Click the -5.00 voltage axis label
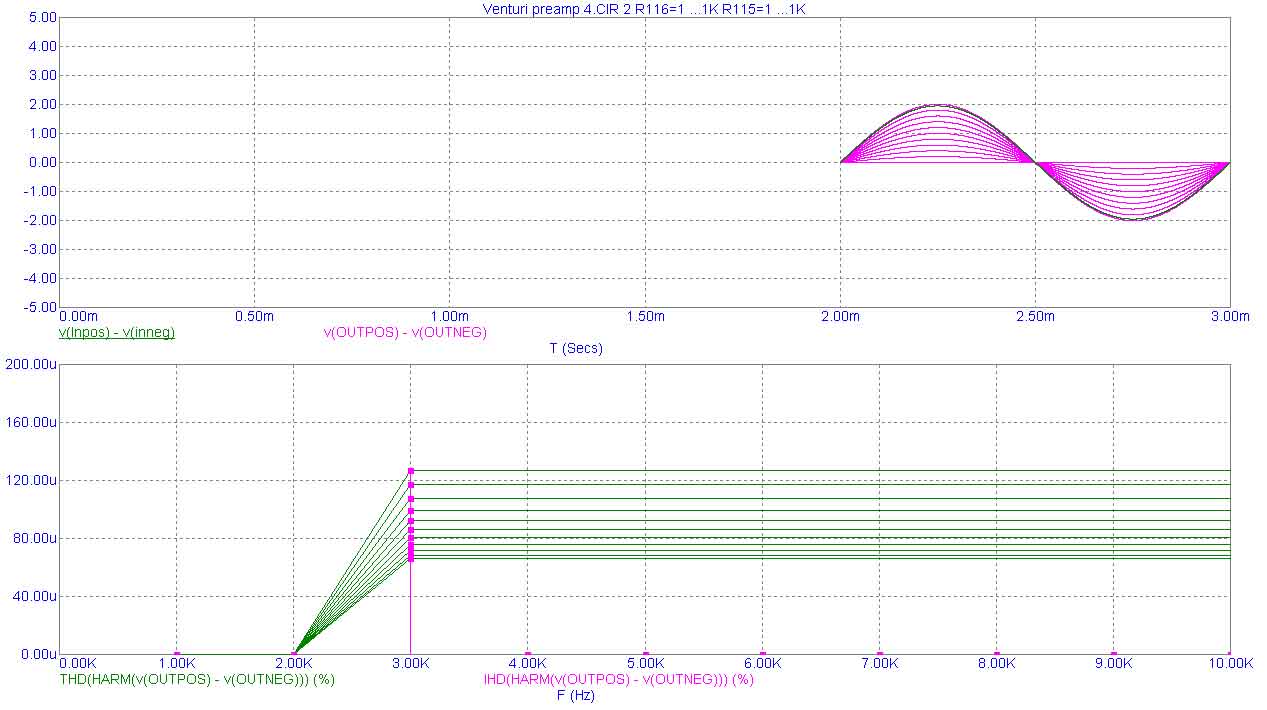The image size is (1267, 710). (x=40, y=307)
